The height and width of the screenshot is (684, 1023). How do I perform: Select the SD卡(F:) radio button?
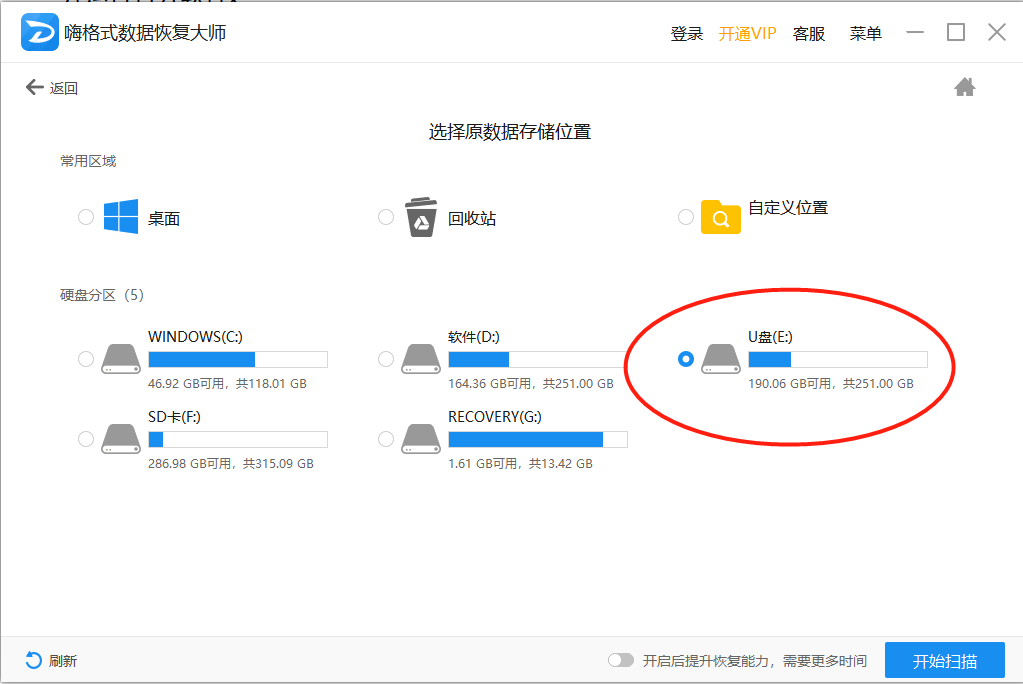85,439
